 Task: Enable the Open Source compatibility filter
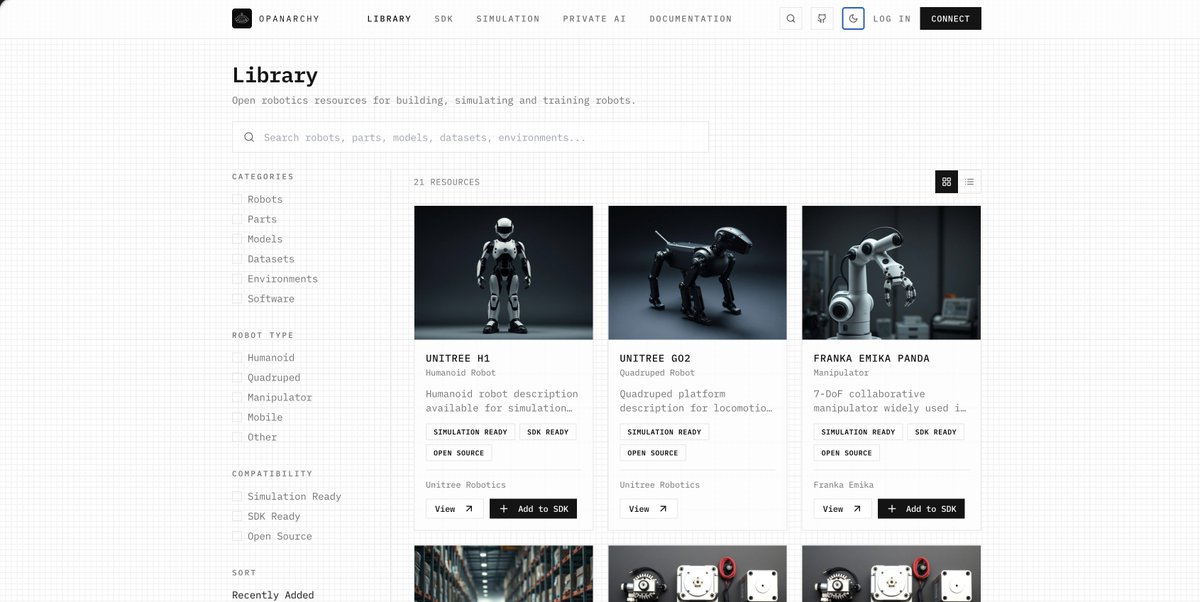click(237, 536)
